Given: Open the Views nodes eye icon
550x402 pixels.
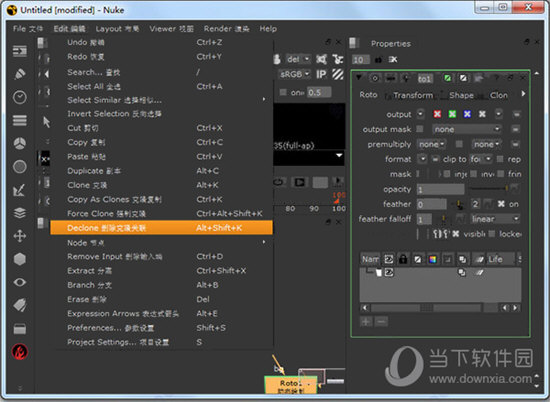Looking at the screenshot, I should coord(20,282).
